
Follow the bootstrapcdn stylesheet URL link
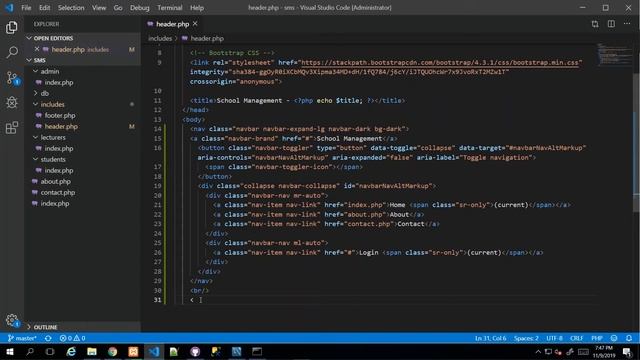[x=440, y=62]
